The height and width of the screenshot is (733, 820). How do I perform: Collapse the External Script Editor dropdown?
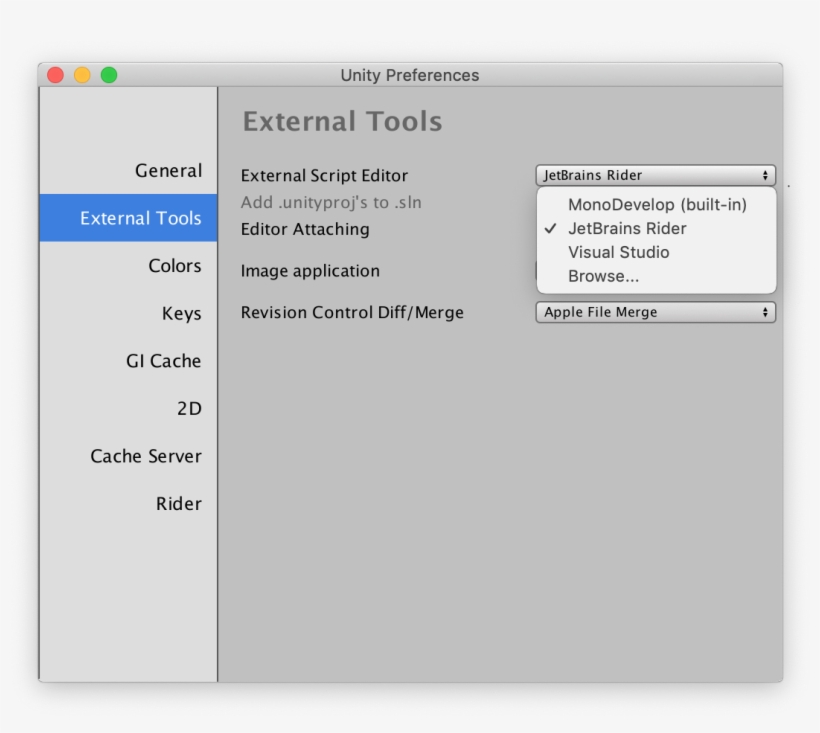[656, 175]
